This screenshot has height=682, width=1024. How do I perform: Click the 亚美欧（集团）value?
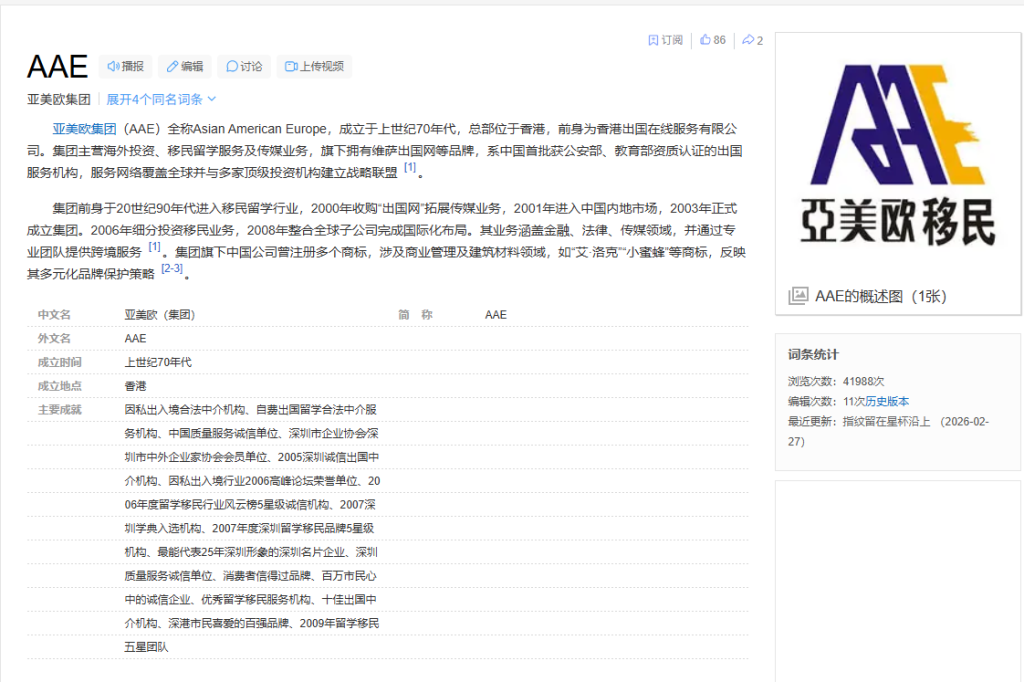(x=160, y=315)
